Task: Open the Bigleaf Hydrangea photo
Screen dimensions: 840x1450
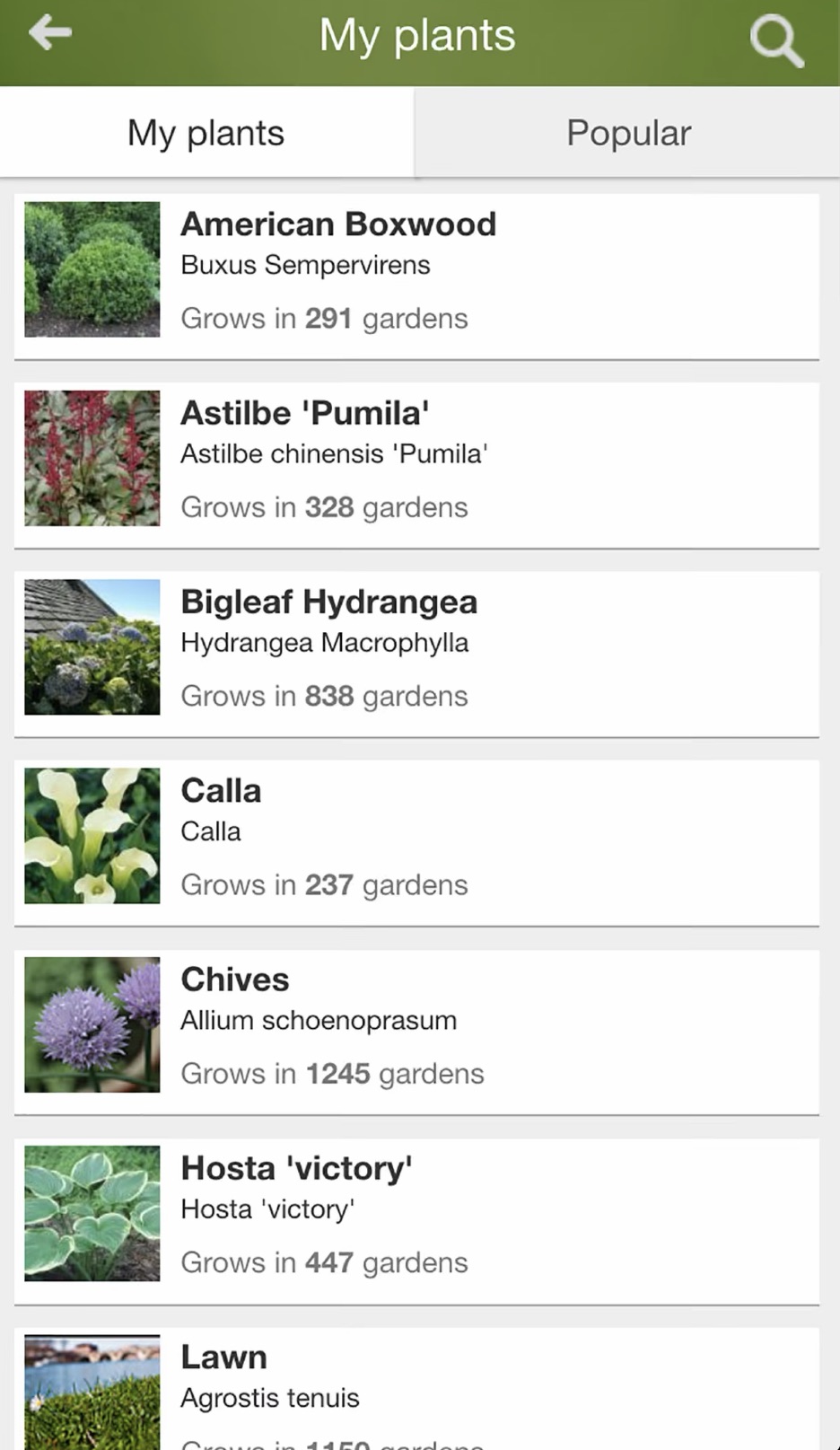Action: click(92, 646)
